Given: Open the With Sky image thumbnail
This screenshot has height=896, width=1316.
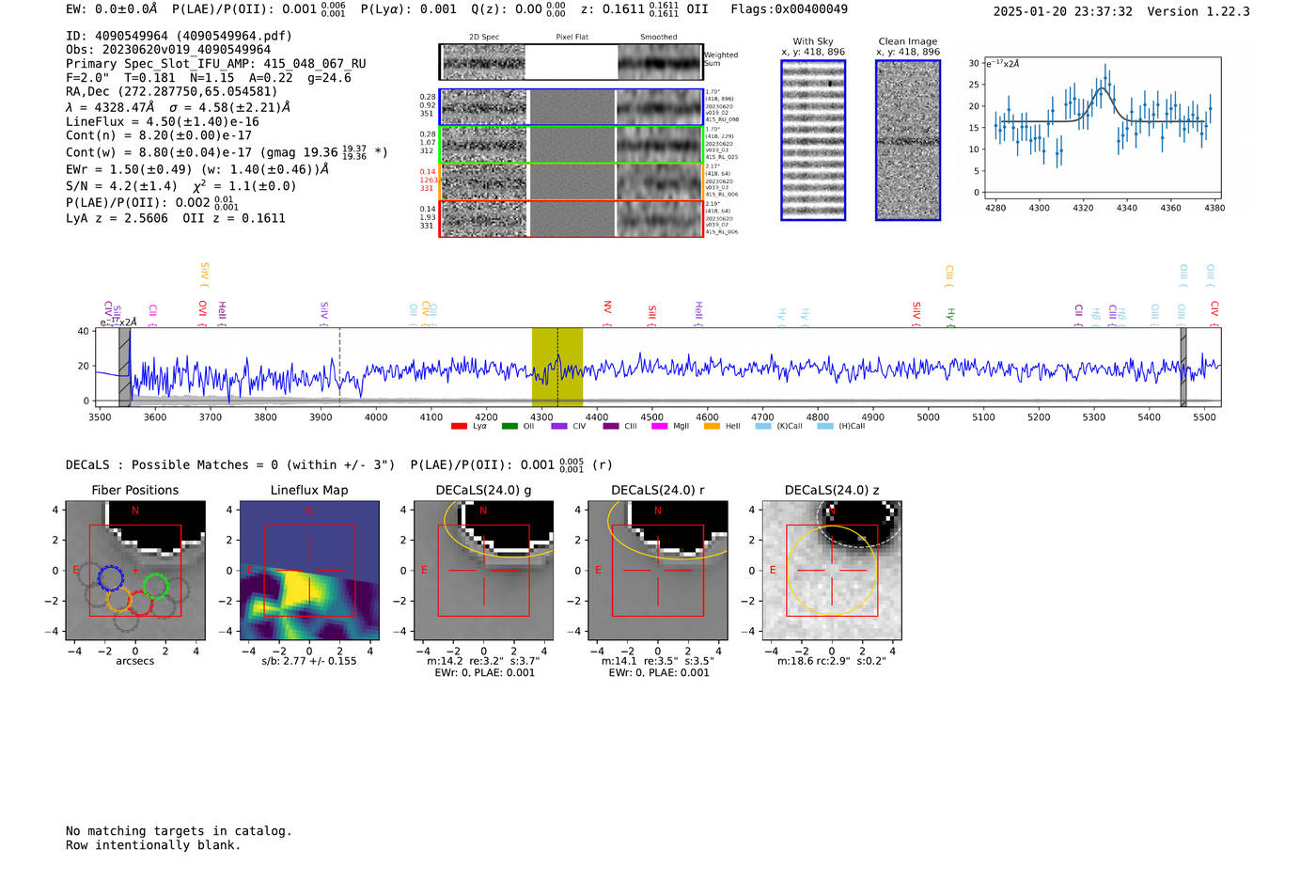Looking at the screenshot, I should [x=813, y=140].
